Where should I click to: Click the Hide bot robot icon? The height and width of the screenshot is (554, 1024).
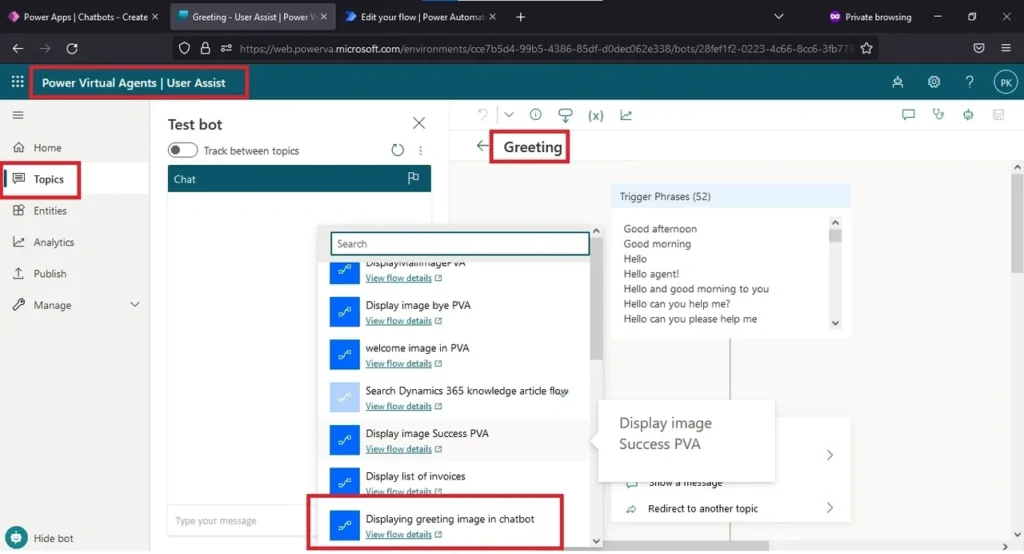(x=16, y=538)
